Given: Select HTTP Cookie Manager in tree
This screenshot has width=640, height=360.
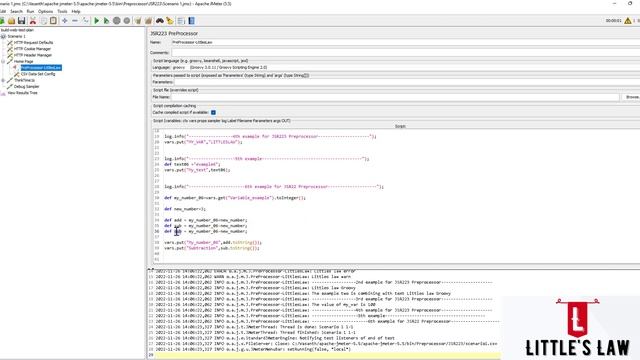Looking at the screenshot, I should coord(33,49).
